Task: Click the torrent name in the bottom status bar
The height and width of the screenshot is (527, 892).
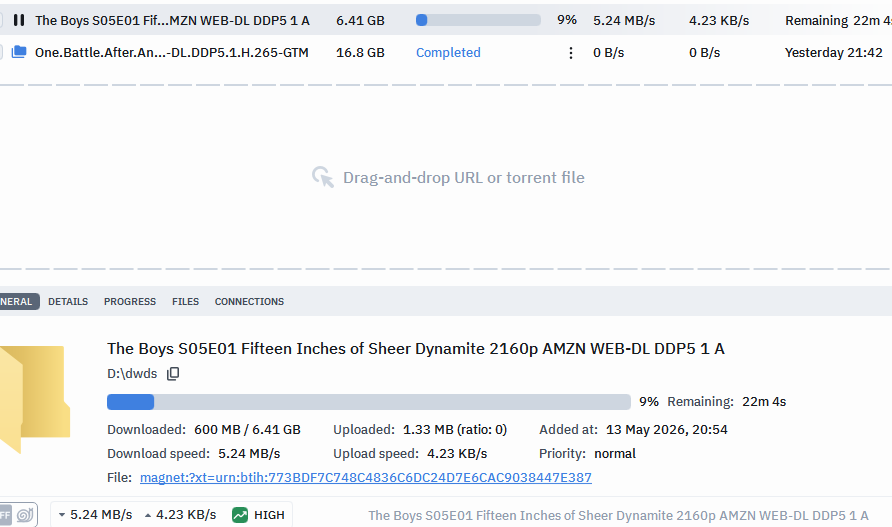Action: pyautogui.click(x=618, y=516)
